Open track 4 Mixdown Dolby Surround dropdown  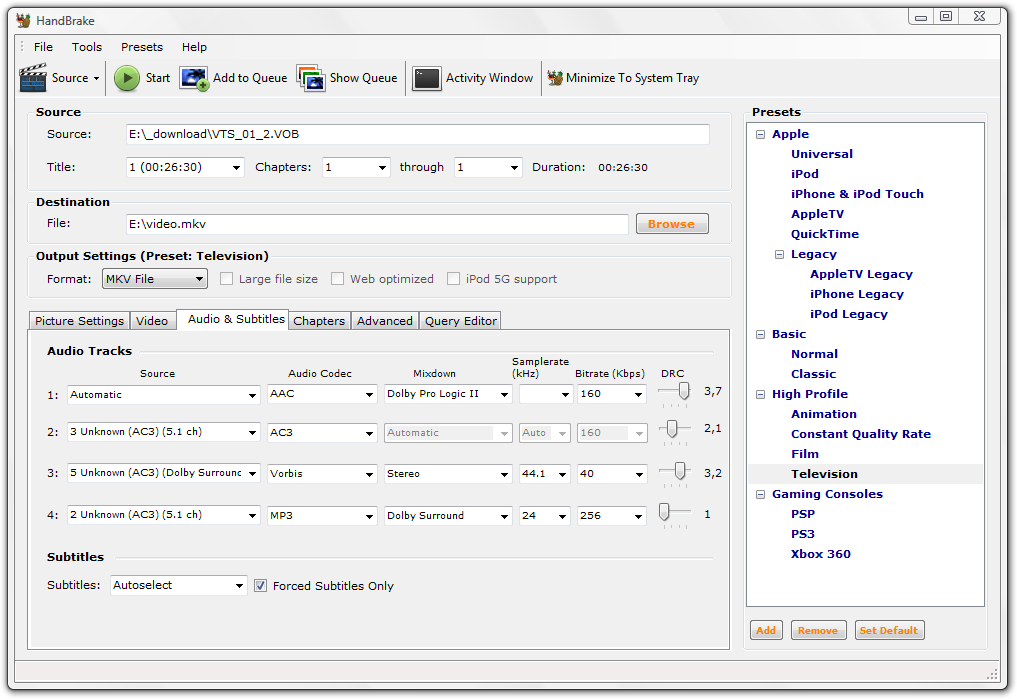point(448,515)
